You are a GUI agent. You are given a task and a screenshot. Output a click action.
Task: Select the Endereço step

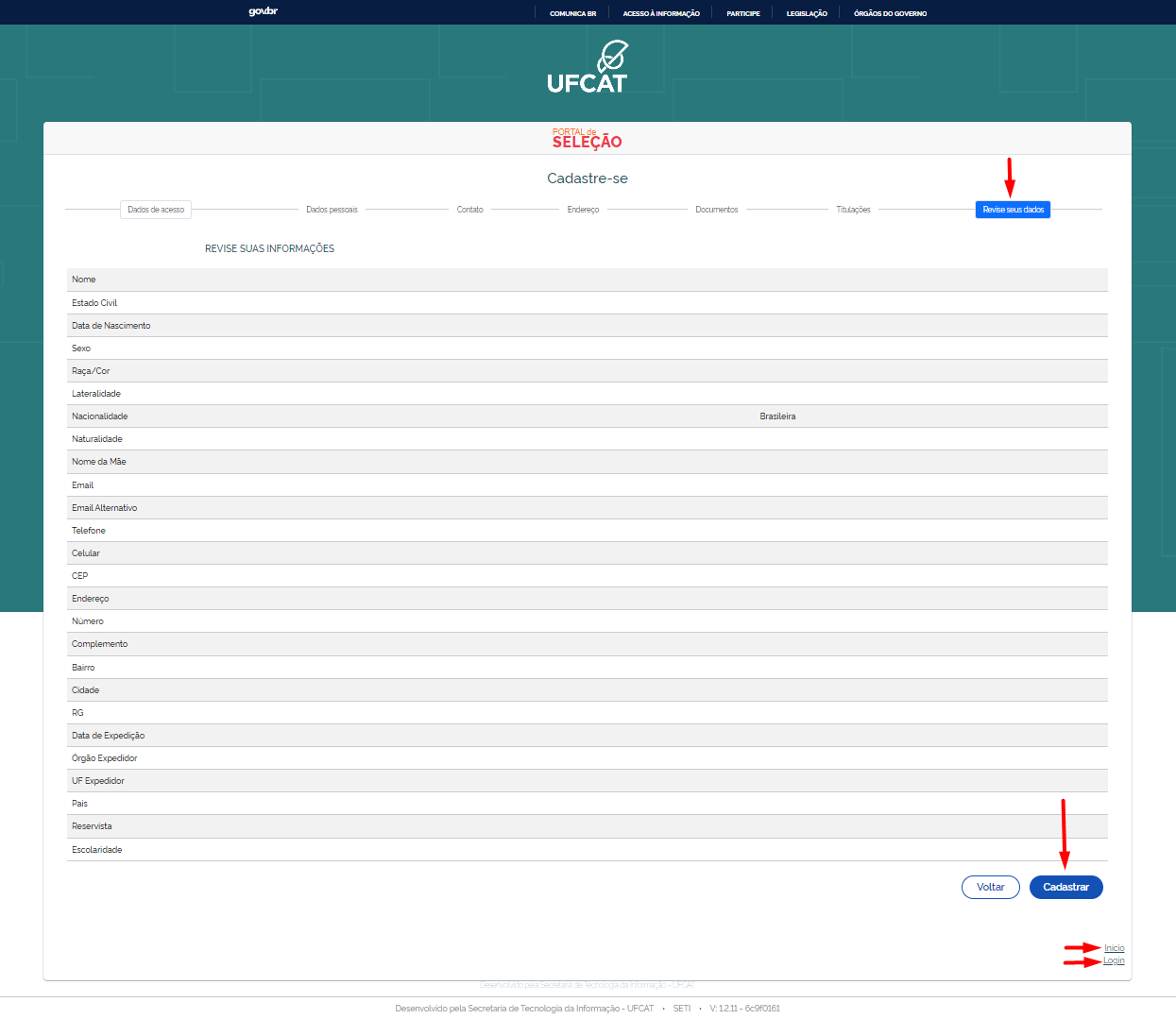(x=583, y=210)
